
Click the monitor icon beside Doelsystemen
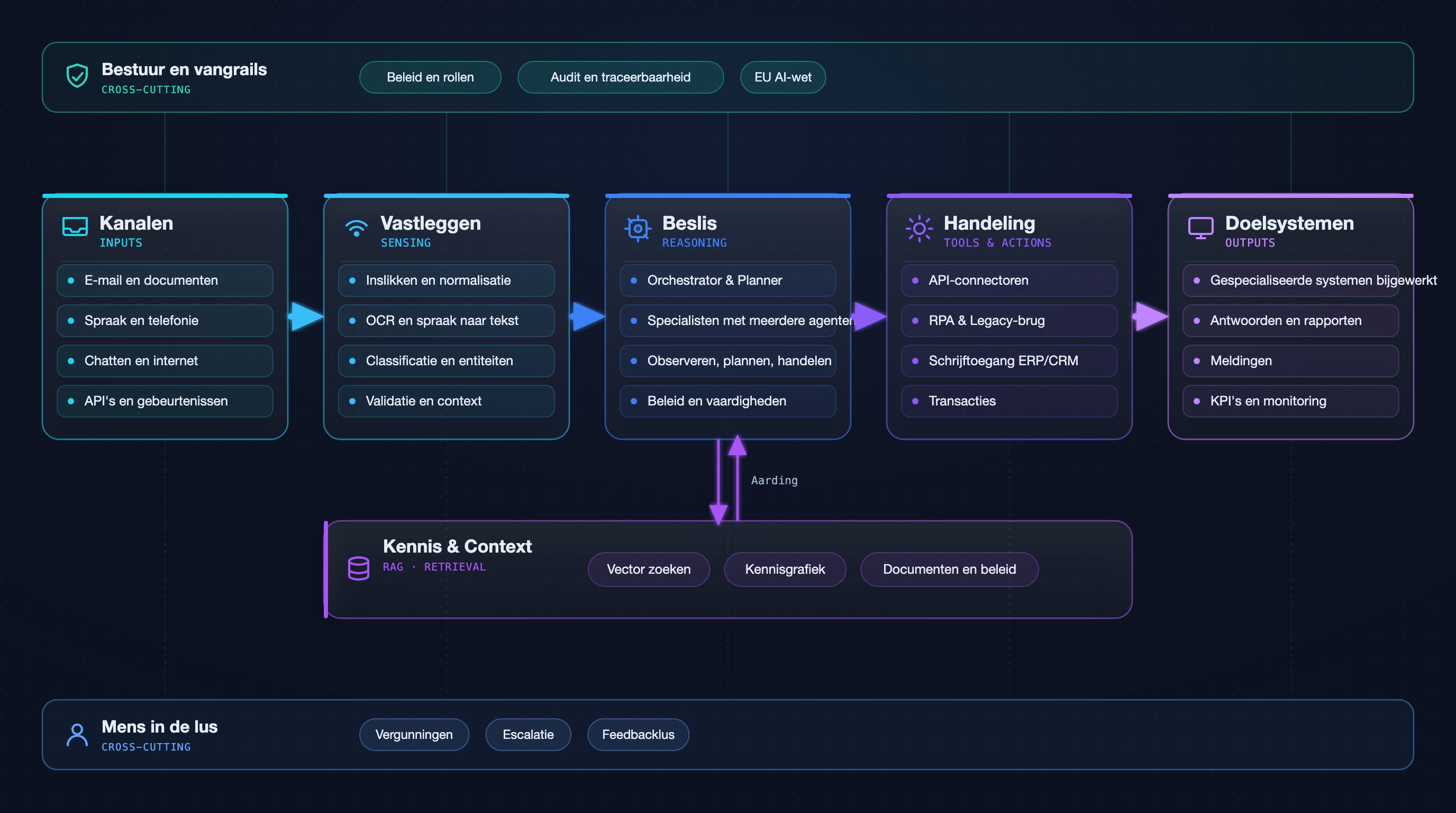pos(1200,228)
